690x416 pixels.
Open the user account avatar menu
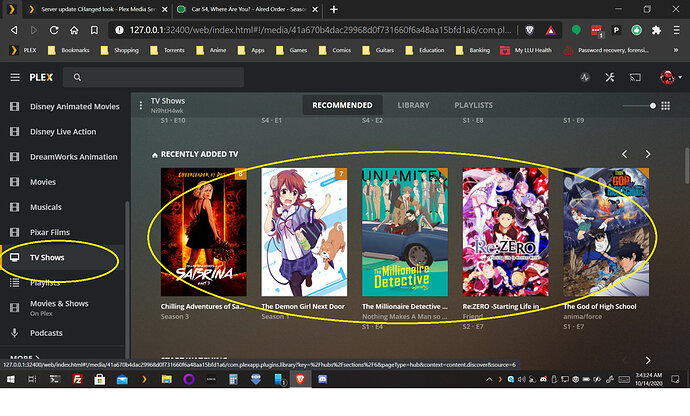tap(670, 77)
